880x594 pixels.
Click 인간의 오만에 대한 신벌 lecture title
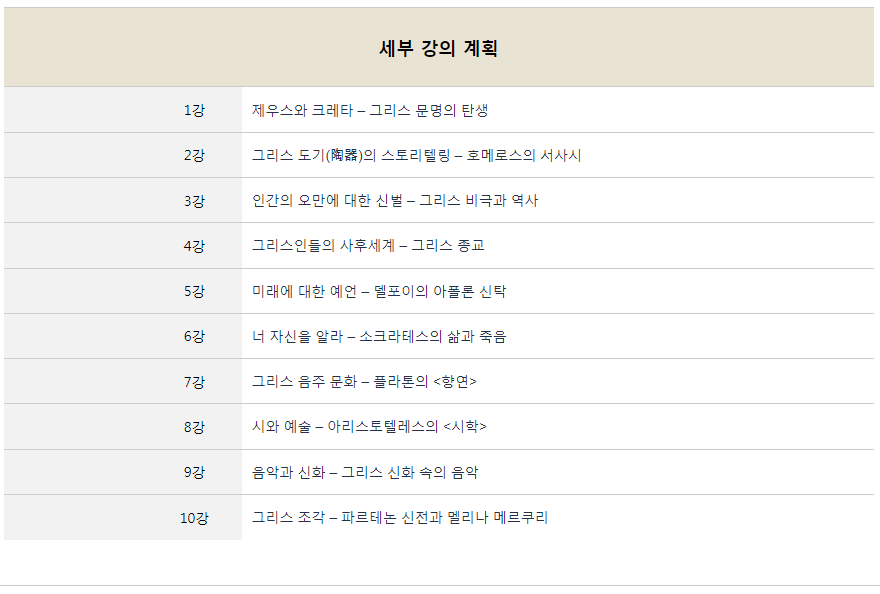pyautogui.click(x=395, y=200)
